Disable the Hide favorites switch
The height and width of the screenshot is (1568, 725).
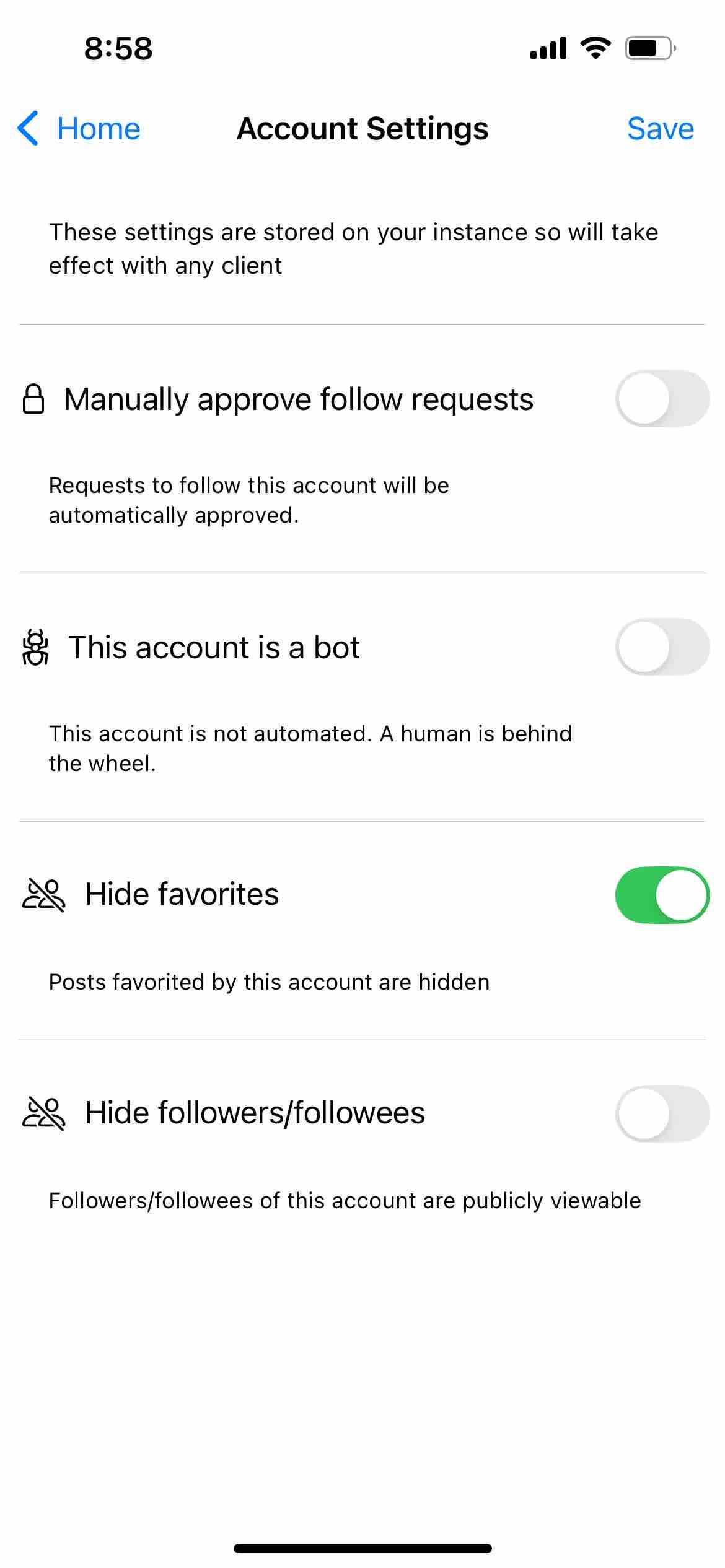(x=662, y=895)
